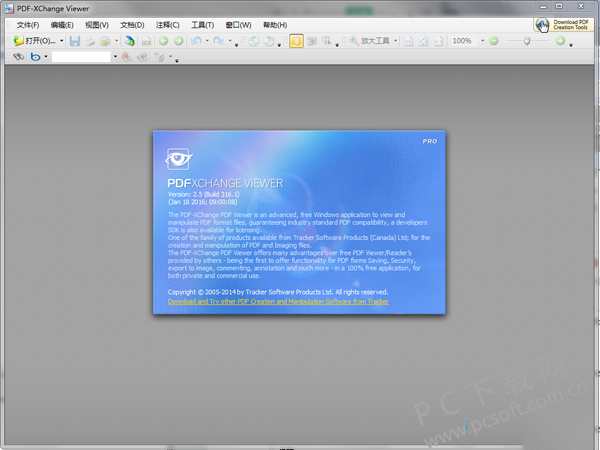600x450 pixels.
Task: Click the zoom slider handle
Action: tap(527, 41)
